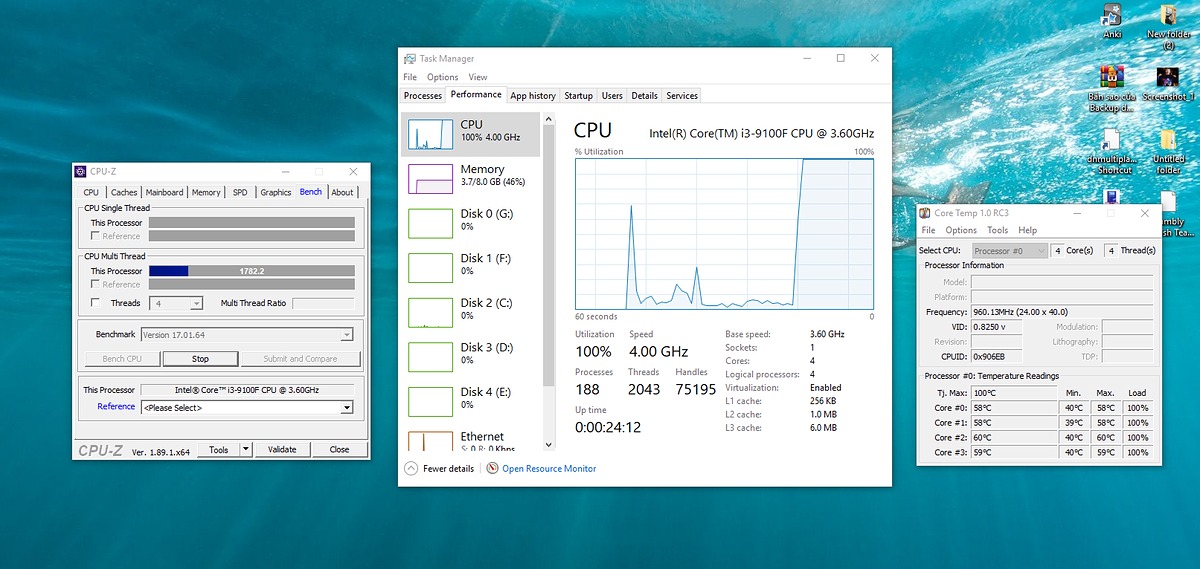Switch to App history tab
This screenshot has height=569, width=1200.
533,96
